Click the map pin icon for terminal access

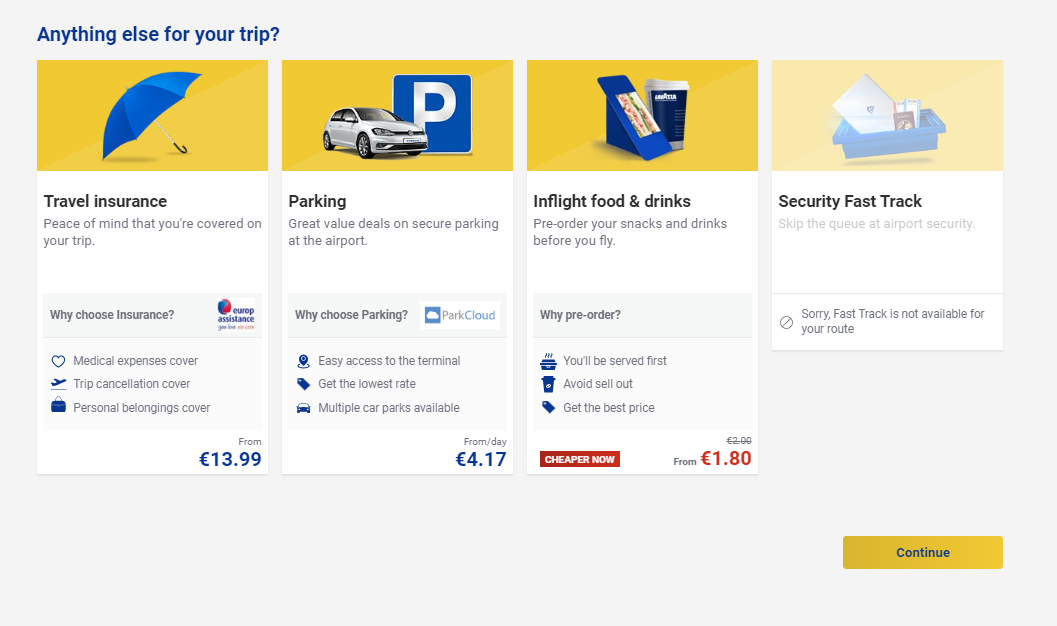303,361
